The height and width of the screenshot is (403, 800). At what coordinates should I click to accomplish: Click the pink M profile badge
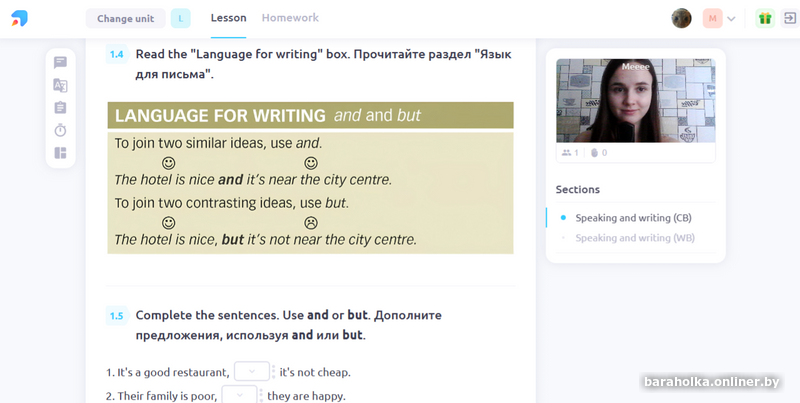(712, 18)
